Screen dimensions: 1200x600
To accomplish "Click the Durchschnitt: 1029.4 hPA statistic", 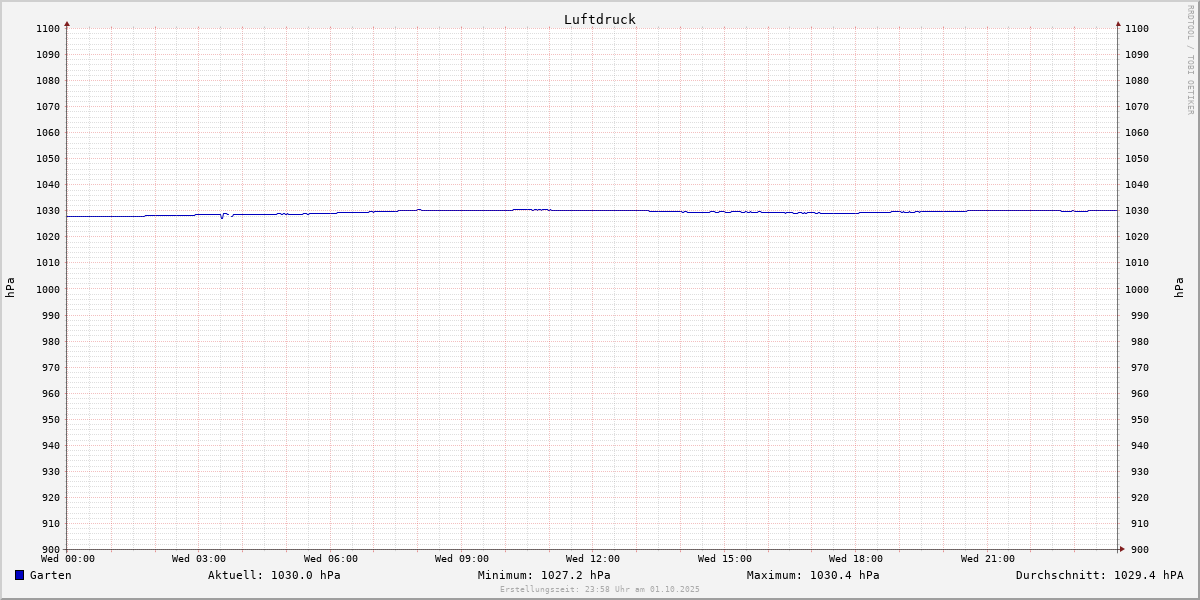I will 1099,575.
